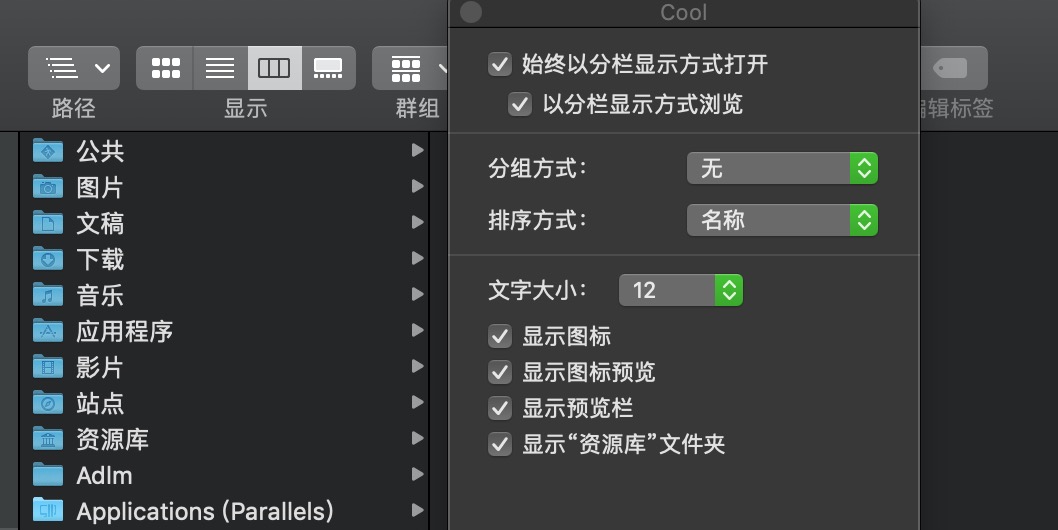
Task: Open the group (群组) toolbar button
Action: [x=410, y=68]
